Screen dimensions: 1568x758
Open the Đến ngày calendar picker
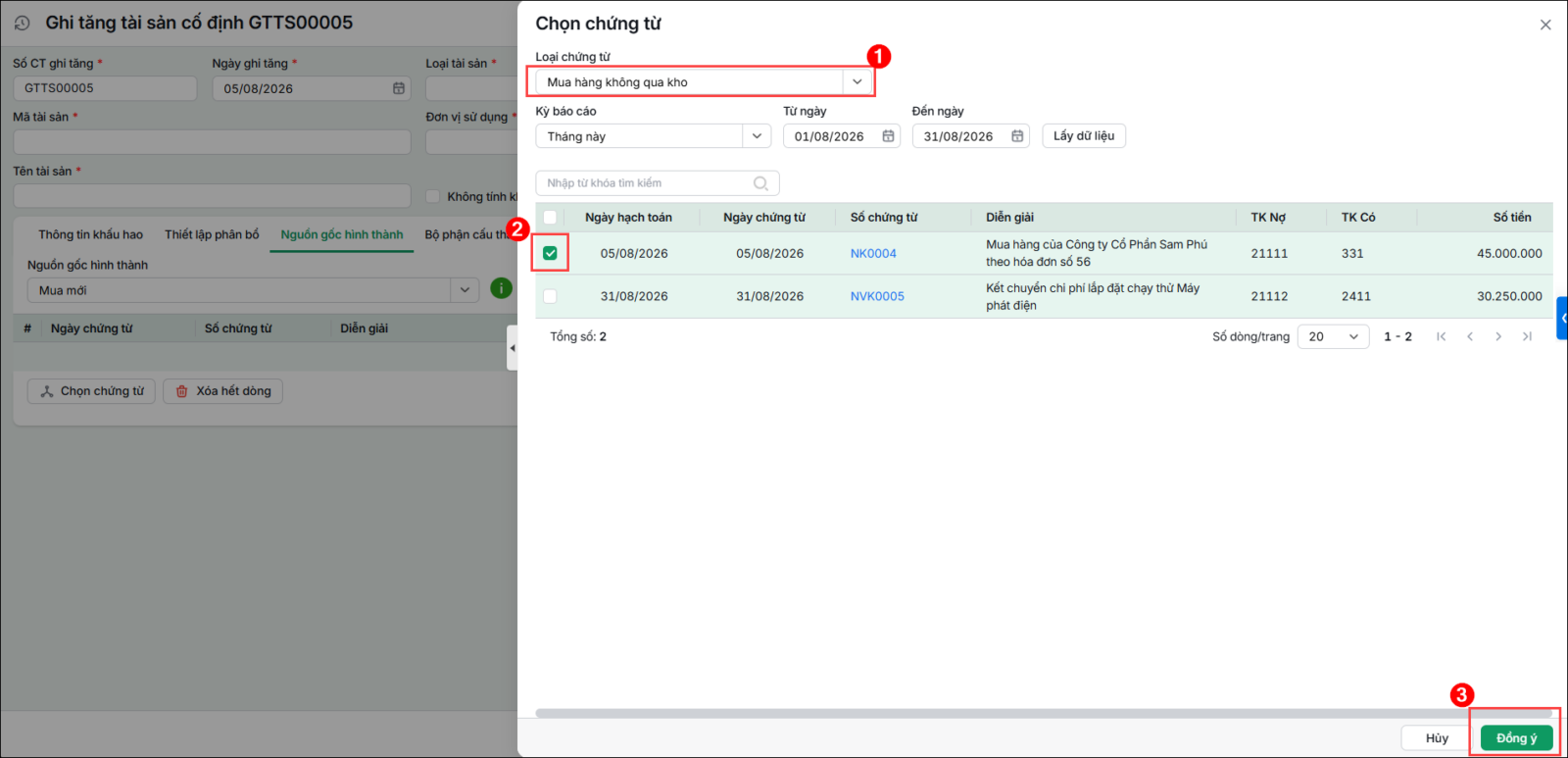coord(1017,136)
